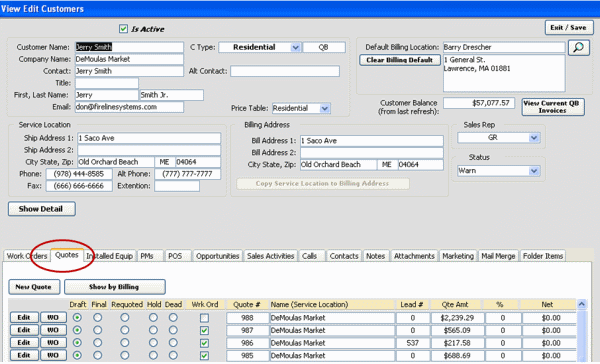Click the quotes list scroll-up arrow
600x364 pixels.
click(x=582, y=305)
